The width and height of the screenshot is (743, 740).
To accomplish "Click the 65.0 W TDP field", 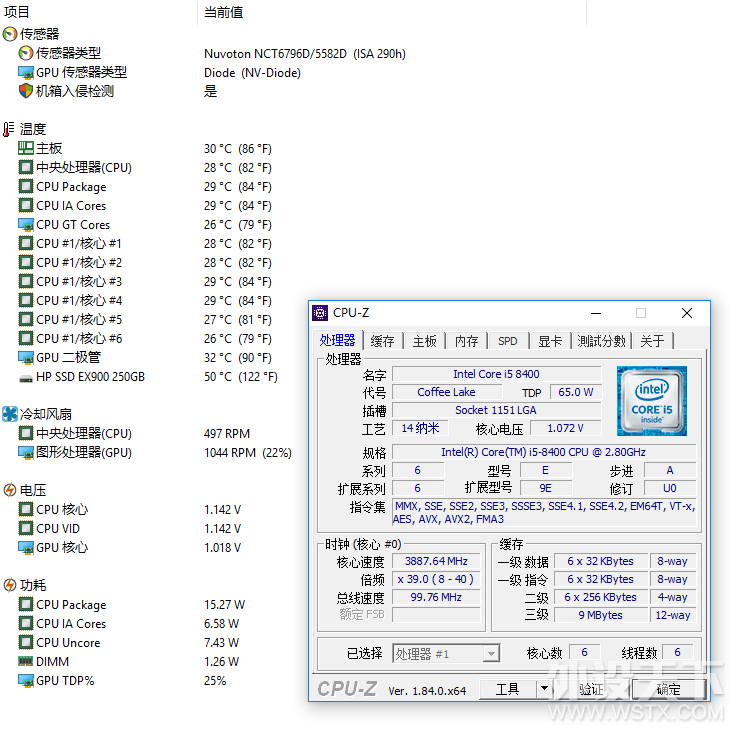I will (x=576, y=392).
